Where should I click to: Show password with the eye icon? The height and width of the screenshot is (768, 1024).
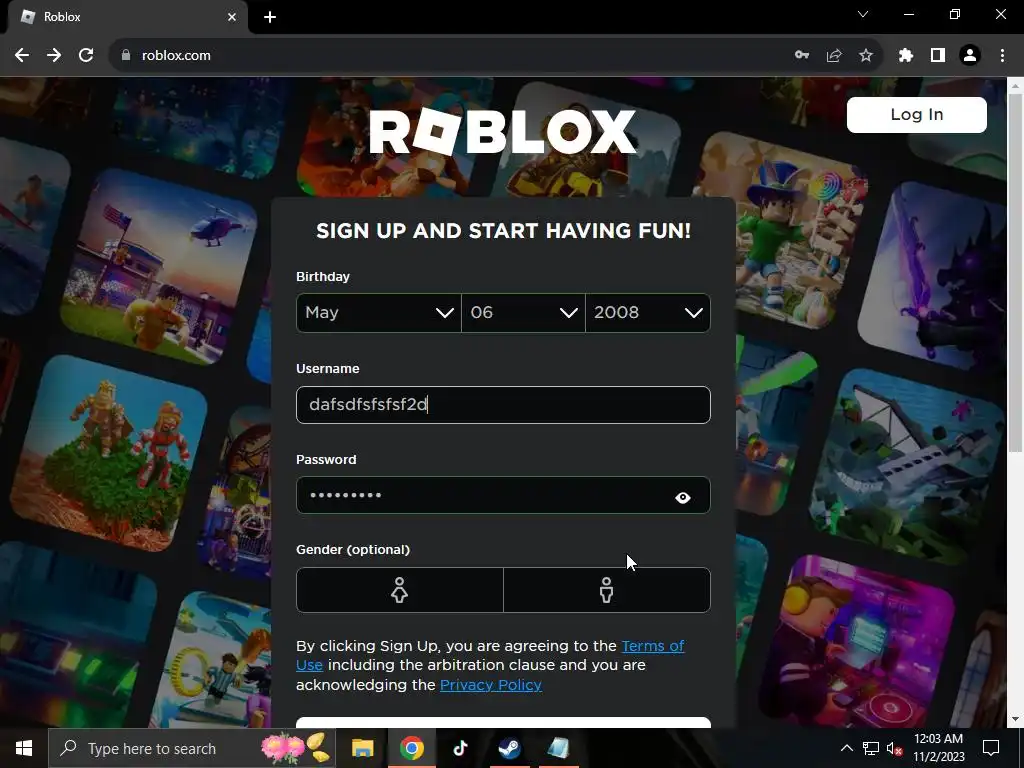pyautogui.click(x=682, y=498)
